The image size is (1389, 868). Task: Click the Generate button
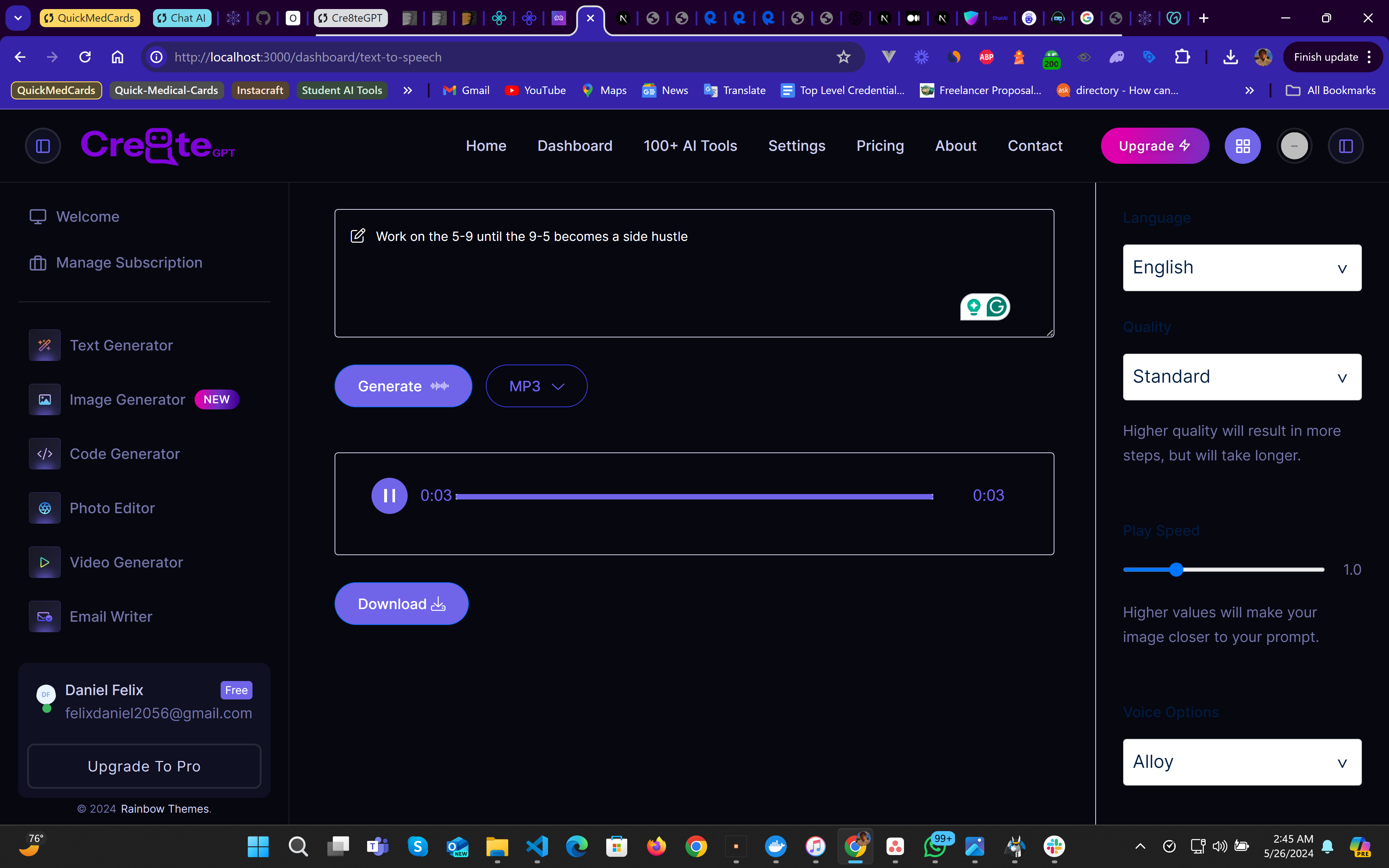click(x=403, y=386)
